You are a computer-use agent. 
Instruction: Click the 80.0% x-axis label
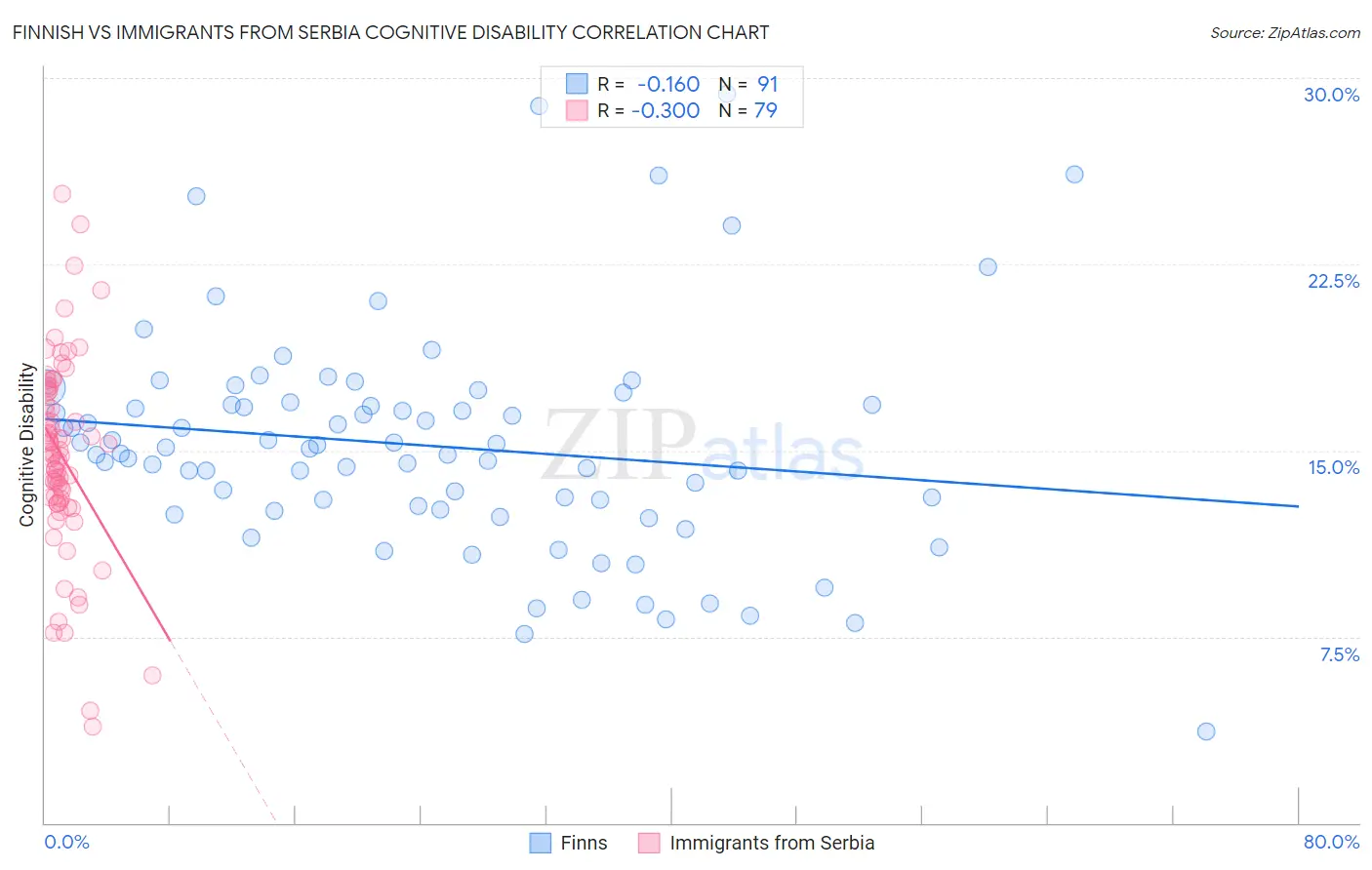[x=1331, y=842]
